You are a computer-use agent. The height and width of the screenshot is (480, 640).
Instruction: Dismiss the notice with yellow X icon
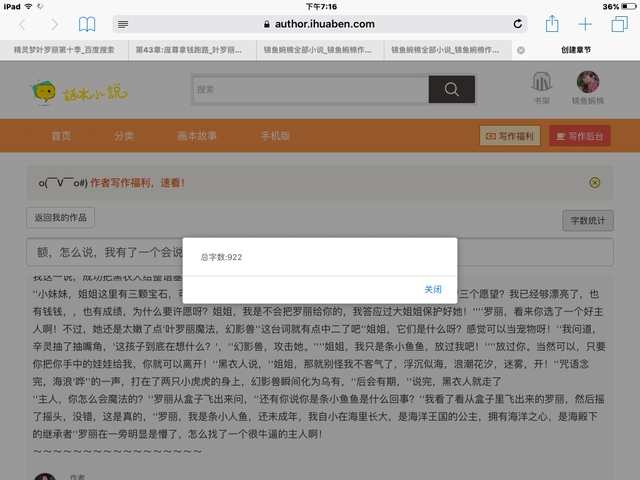(x=595, y=183)
